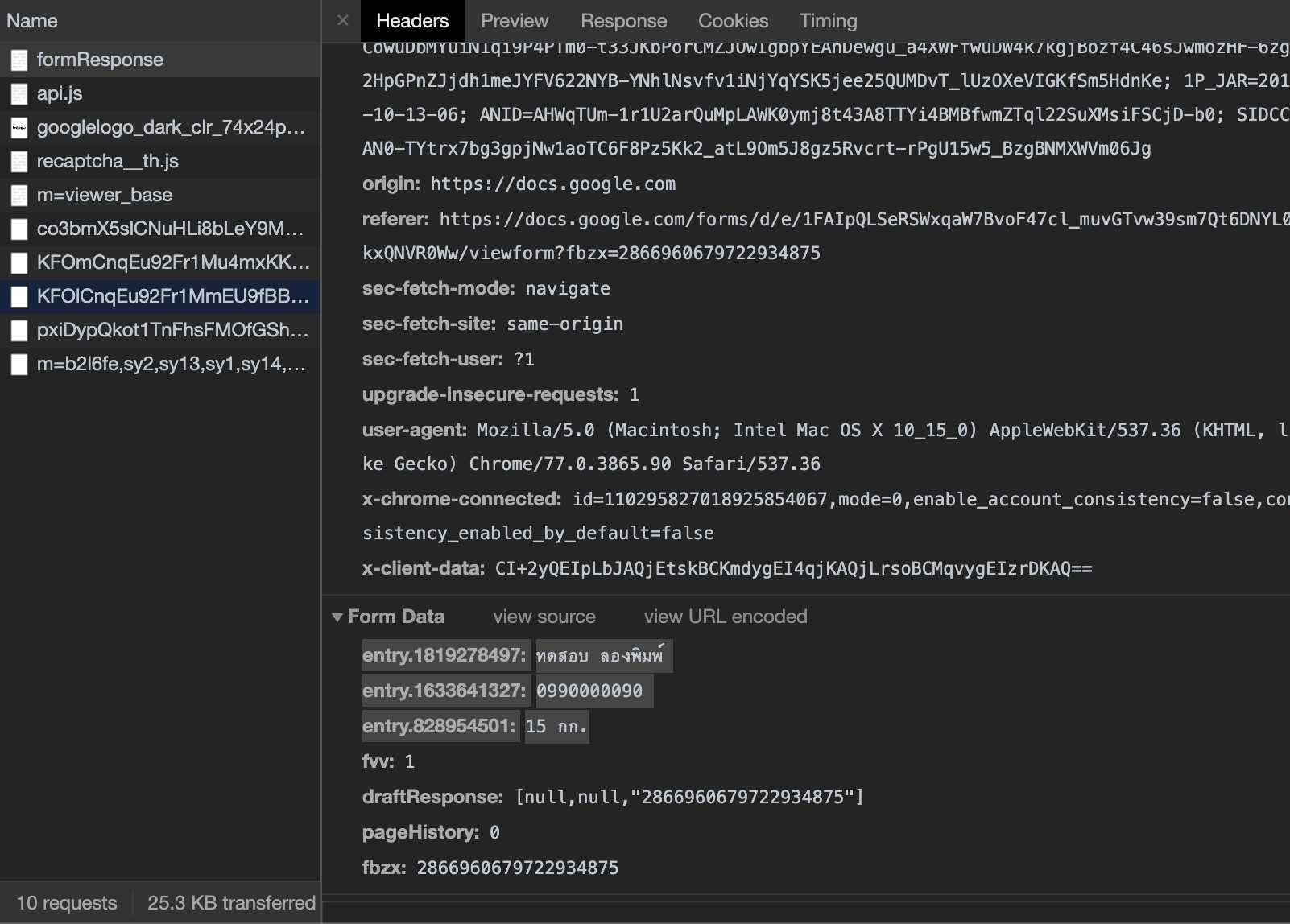Click the view source link
Viewport: 1290px width, 924px height.
tap(544, 617)
